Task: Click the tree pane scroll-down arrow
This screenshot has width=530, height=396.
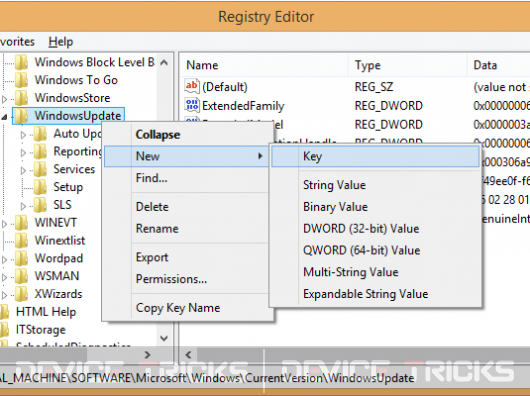Action: click(x=164, y=338)
